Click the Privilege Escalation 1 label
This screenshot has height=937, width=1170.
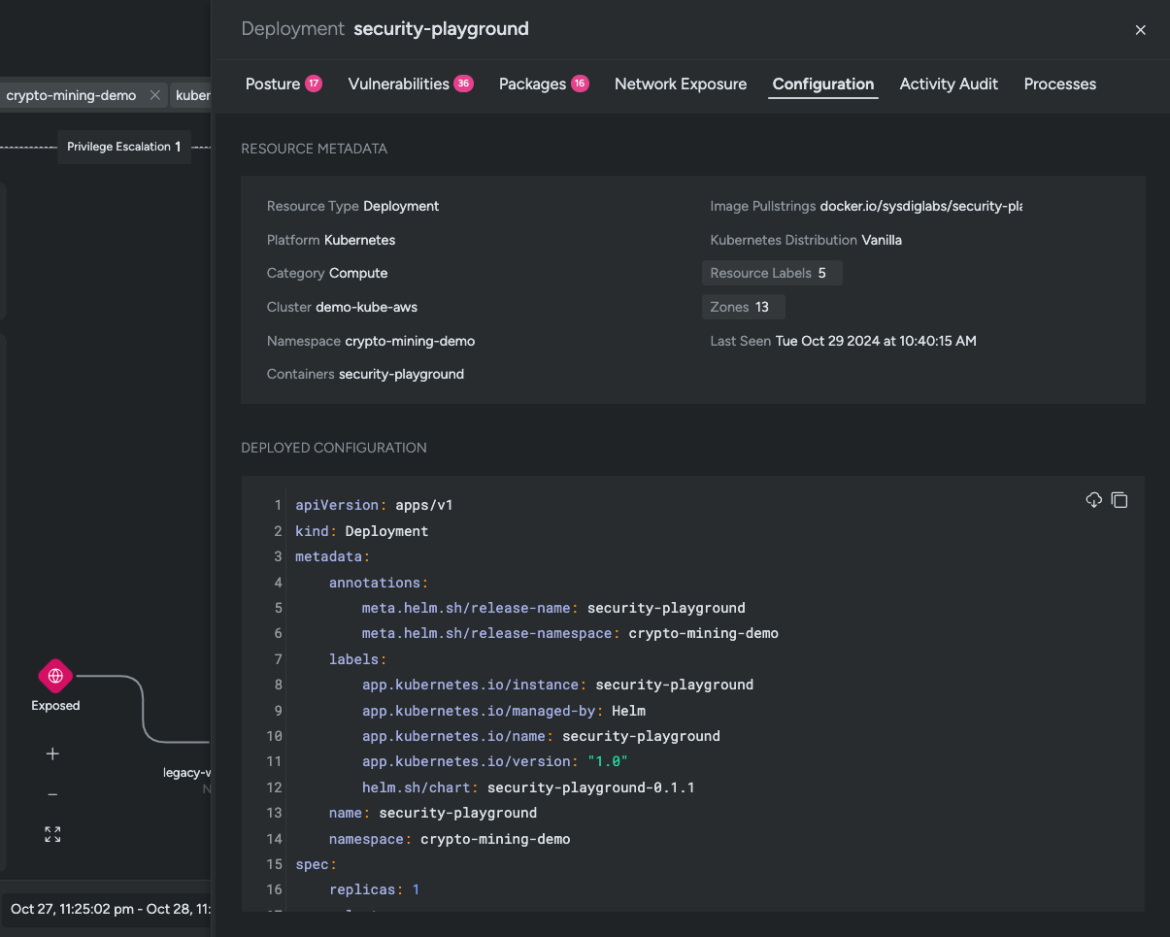[124, 146]
